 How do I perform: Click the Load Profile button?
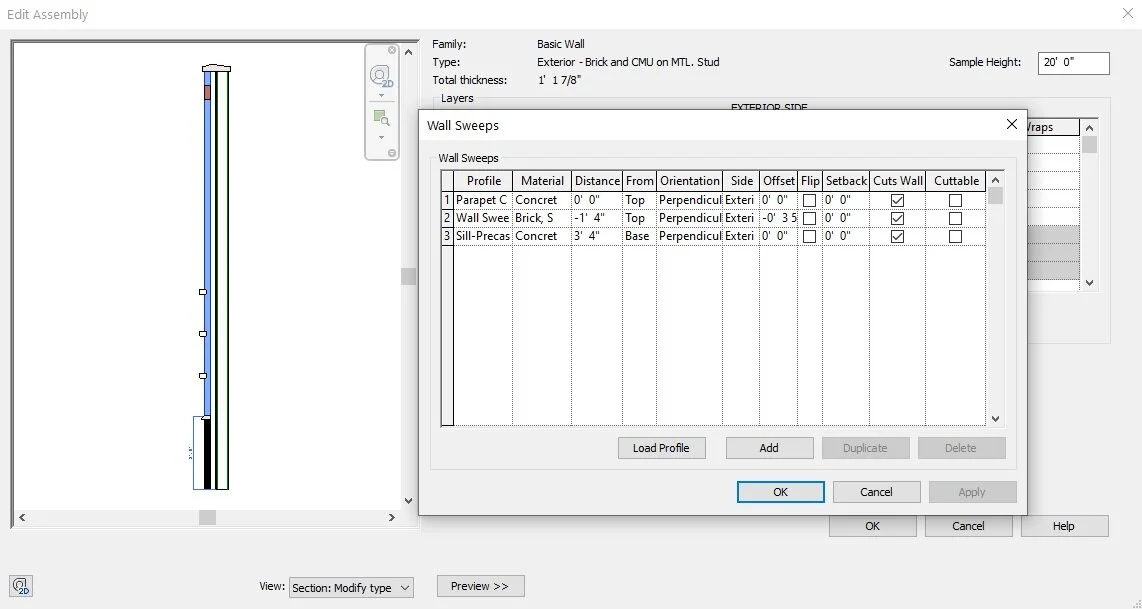(x=661, y=448)
